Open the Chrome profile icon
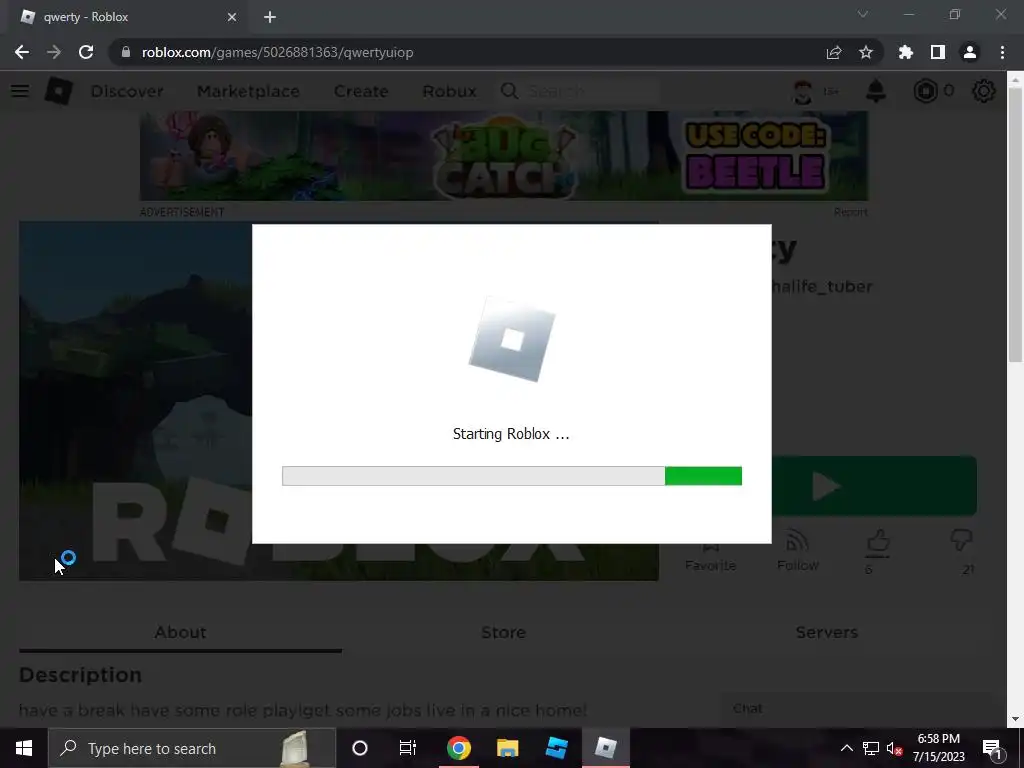This screenshot has width=1024, height=768. click(x=970, y=52)
